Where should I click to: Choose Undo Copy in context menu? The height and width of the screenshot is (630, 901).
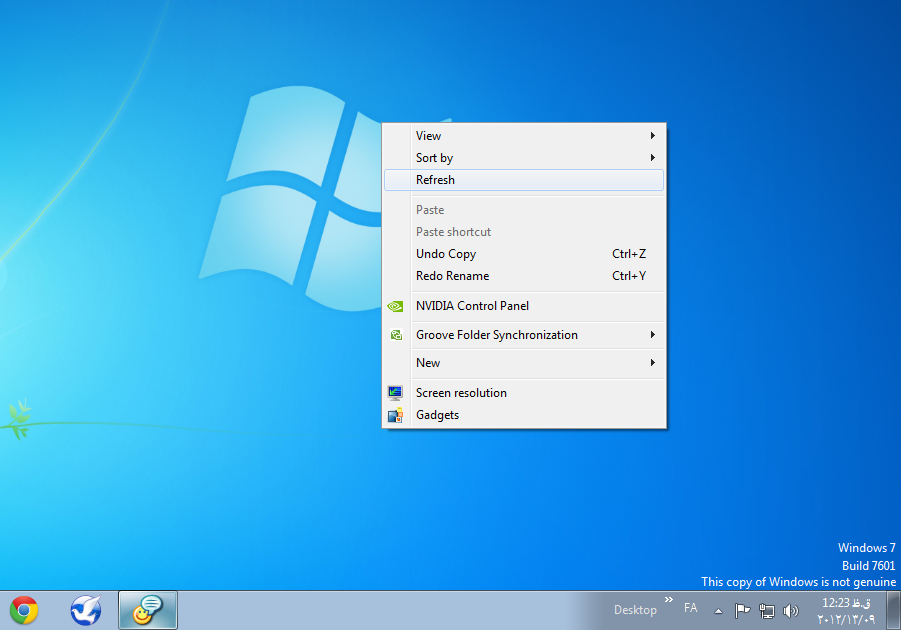click(446, 254)
